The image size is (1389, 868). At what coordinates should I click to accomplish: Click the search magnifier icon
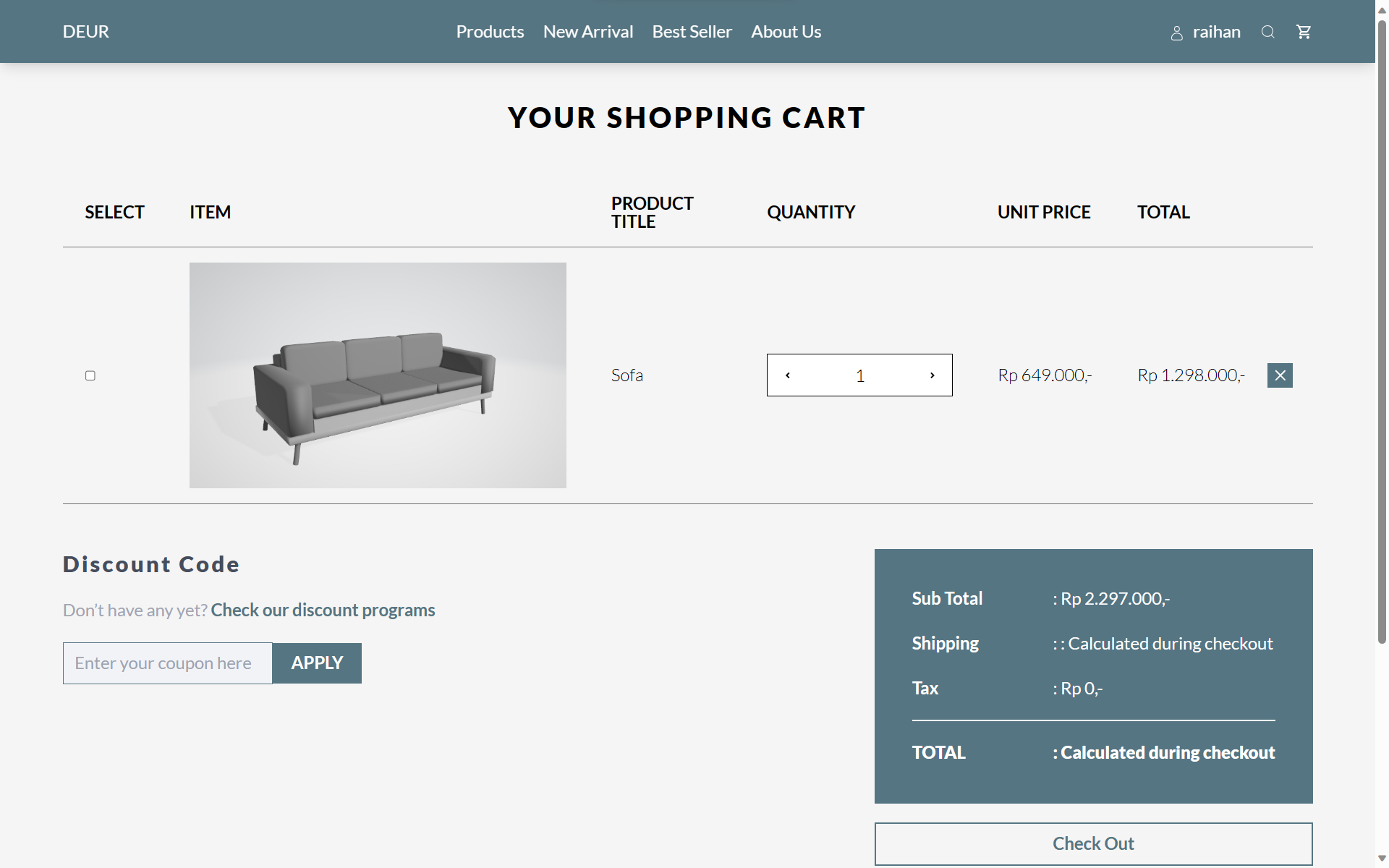pyautogui.click(x=1267, y=32)
